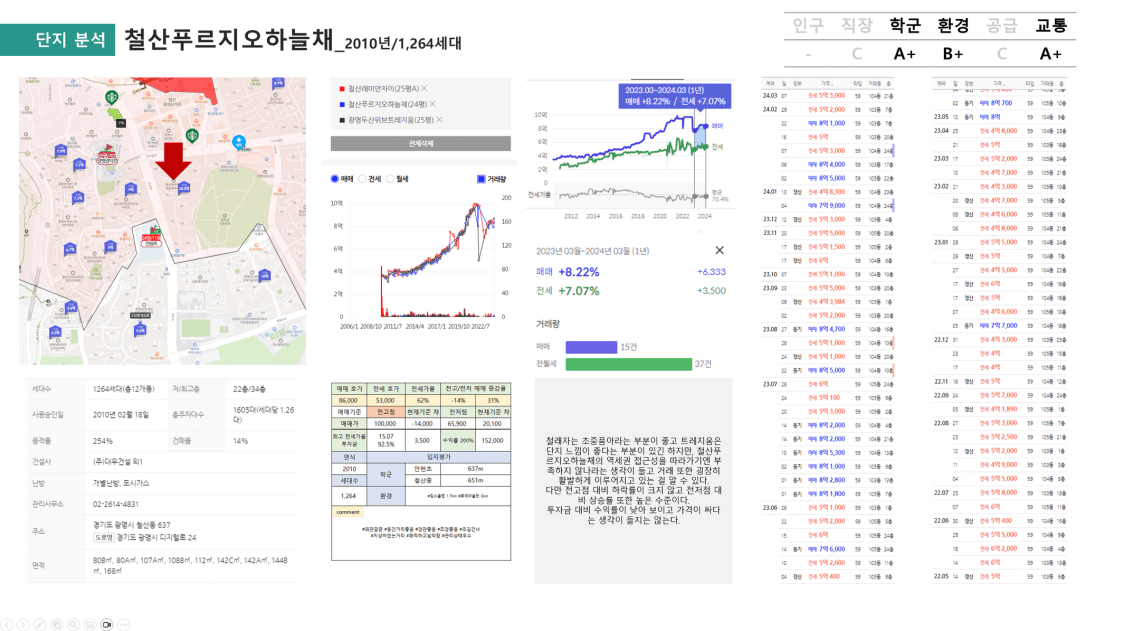
Task: Close the 2023년 03월~2024년 03월 period panel
Action: click(x=720, y=250)
